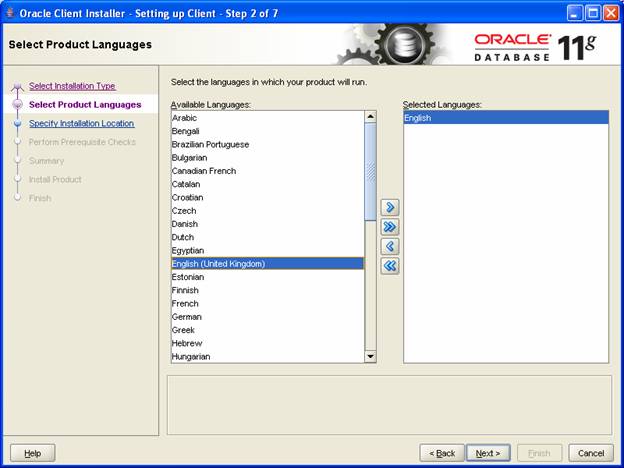This screenshot has width=624, height=468.
Task: Click scroll down arrow of Available Languages
Action: tap(370, 356)
